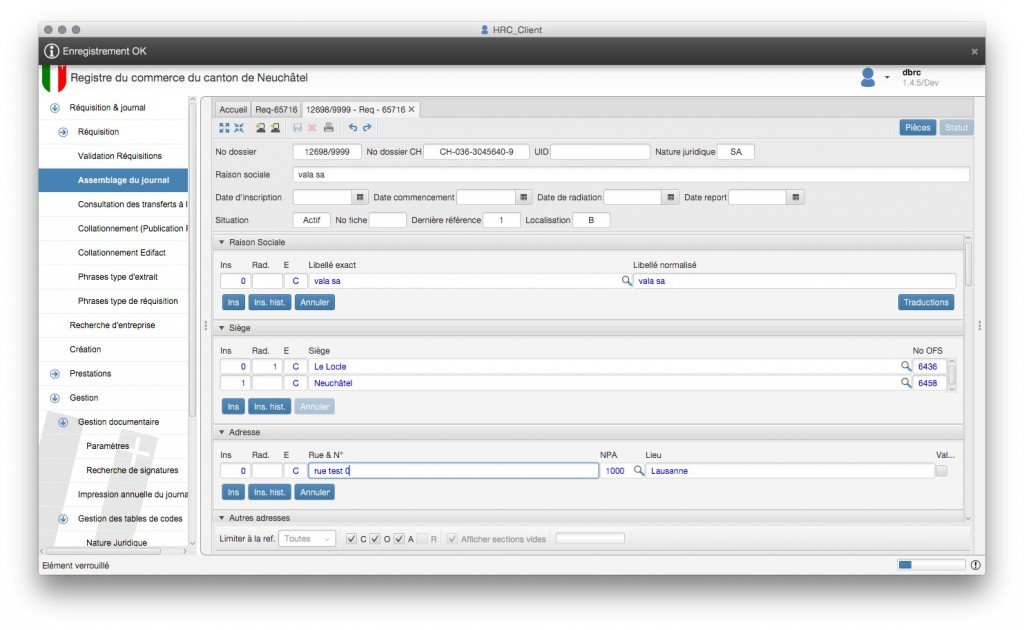The image size is (1024, 630).
Task: Collapse the Autres adresses section
Action: tap(221, 518)
